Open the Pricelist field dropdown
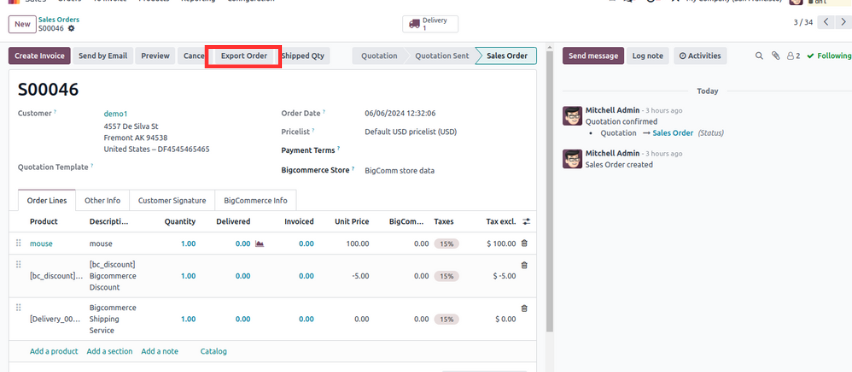 [x=410, y=131]
